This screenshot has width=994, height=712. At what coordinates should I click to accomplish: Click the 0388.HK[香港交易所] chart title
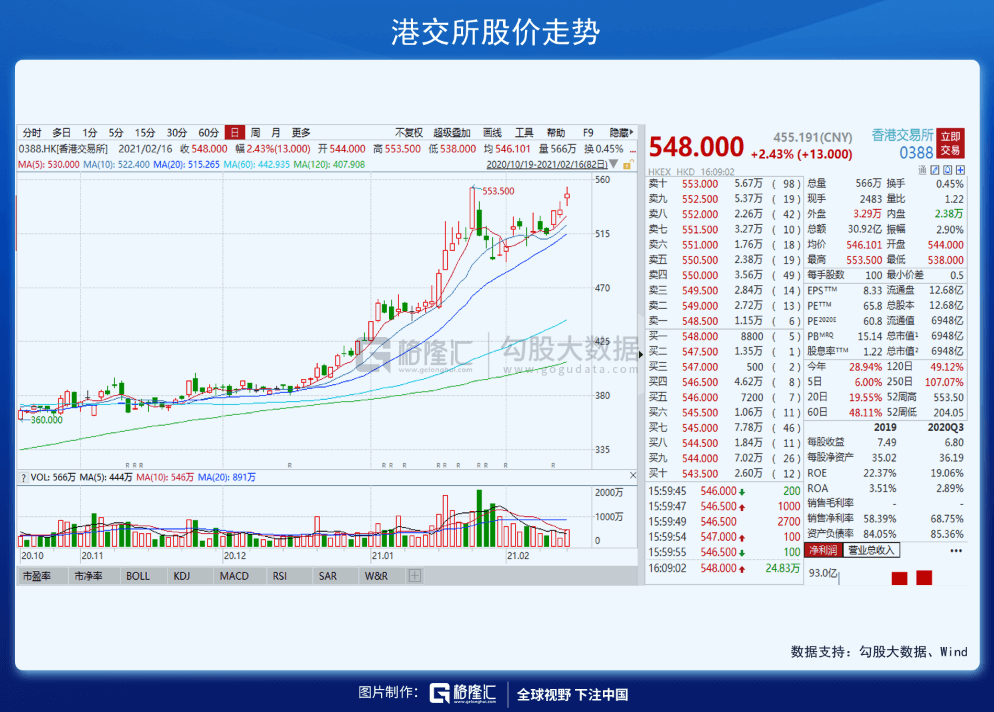pyautogui.click(x=63, y=149)
